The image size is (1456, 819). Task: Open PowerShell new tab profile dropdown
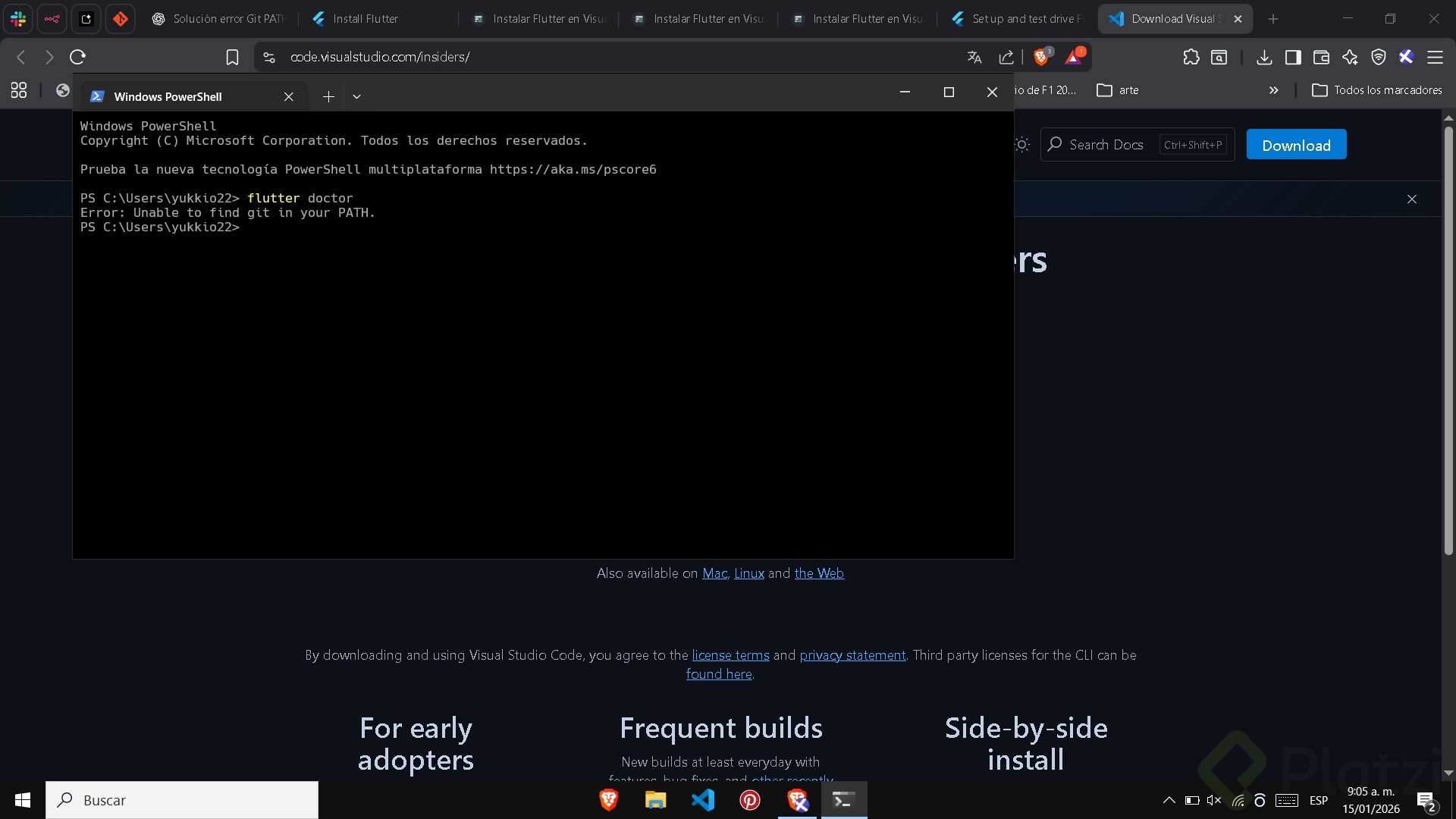(x=356, y=96)
